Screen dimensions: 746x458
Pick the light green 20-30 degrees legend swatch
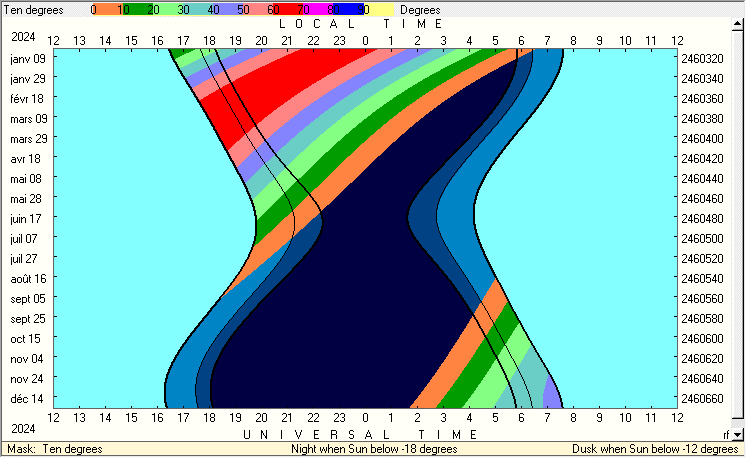(167, 10)
